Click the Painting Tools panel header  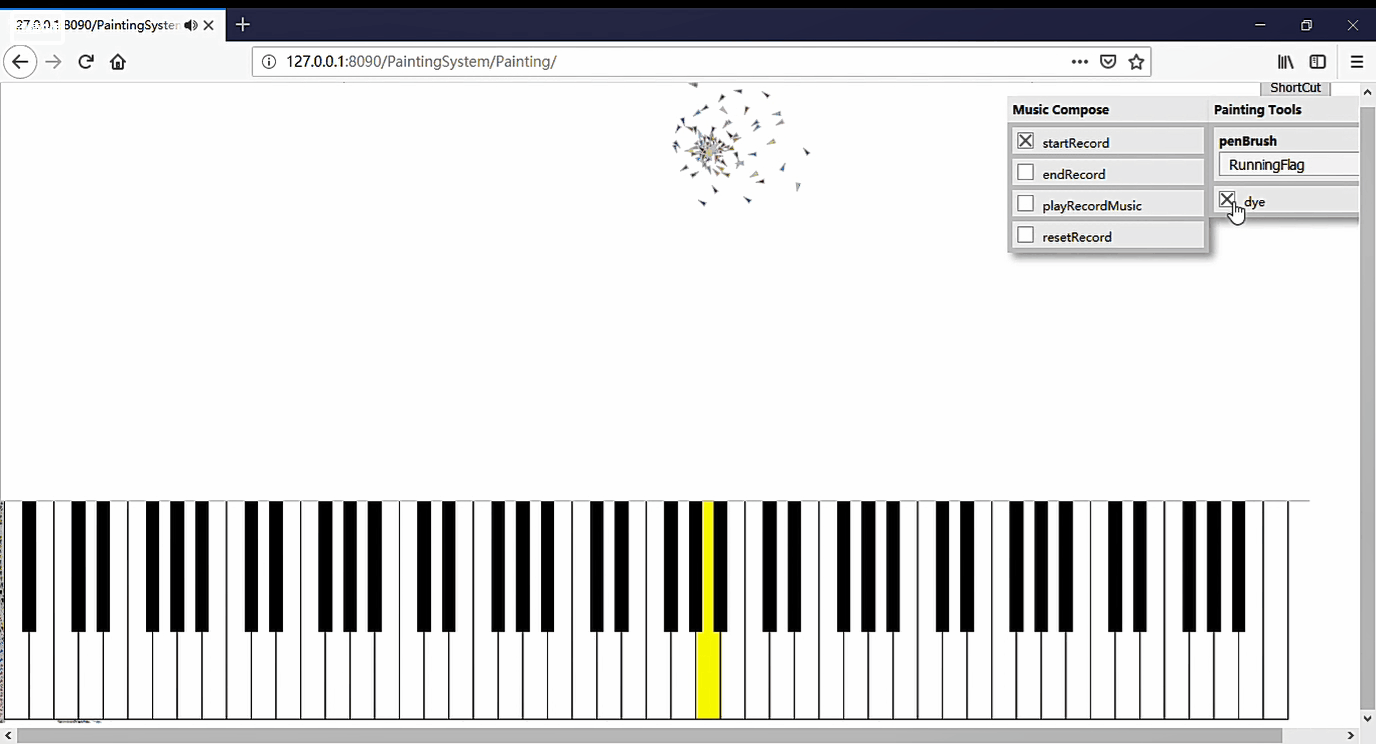click(x=1285, y=110)
